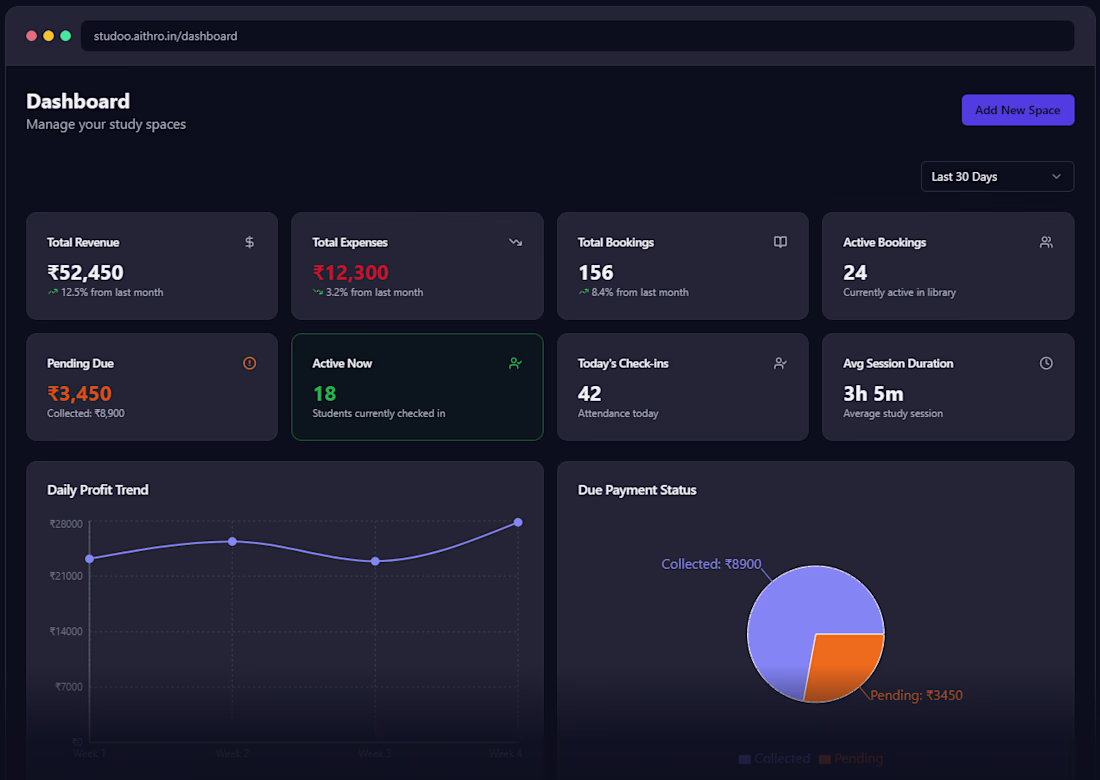1100x780 pixels.
Task: Click the 3h 5m session duration value
Action: pos(873,394)
